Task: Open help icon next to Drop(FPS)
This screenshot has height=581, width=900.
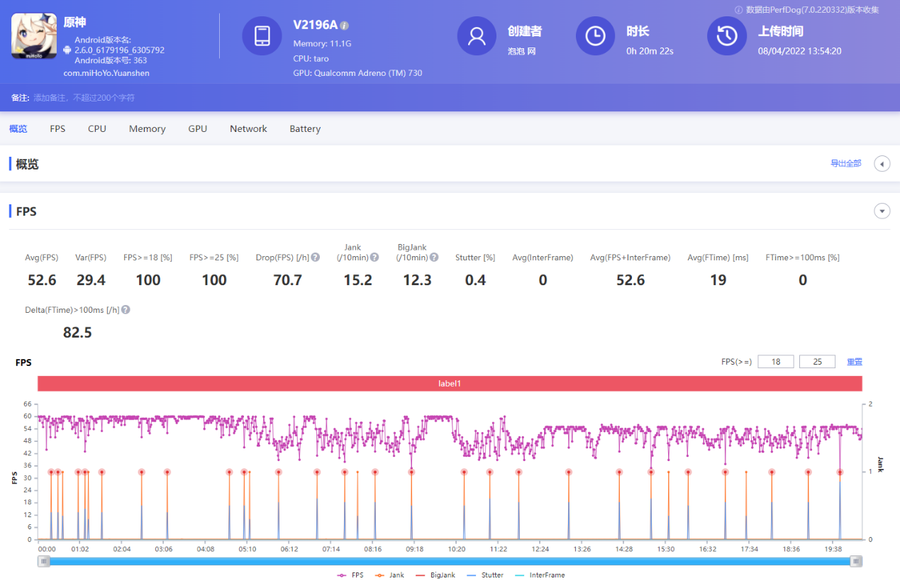Action: (315, 258)
